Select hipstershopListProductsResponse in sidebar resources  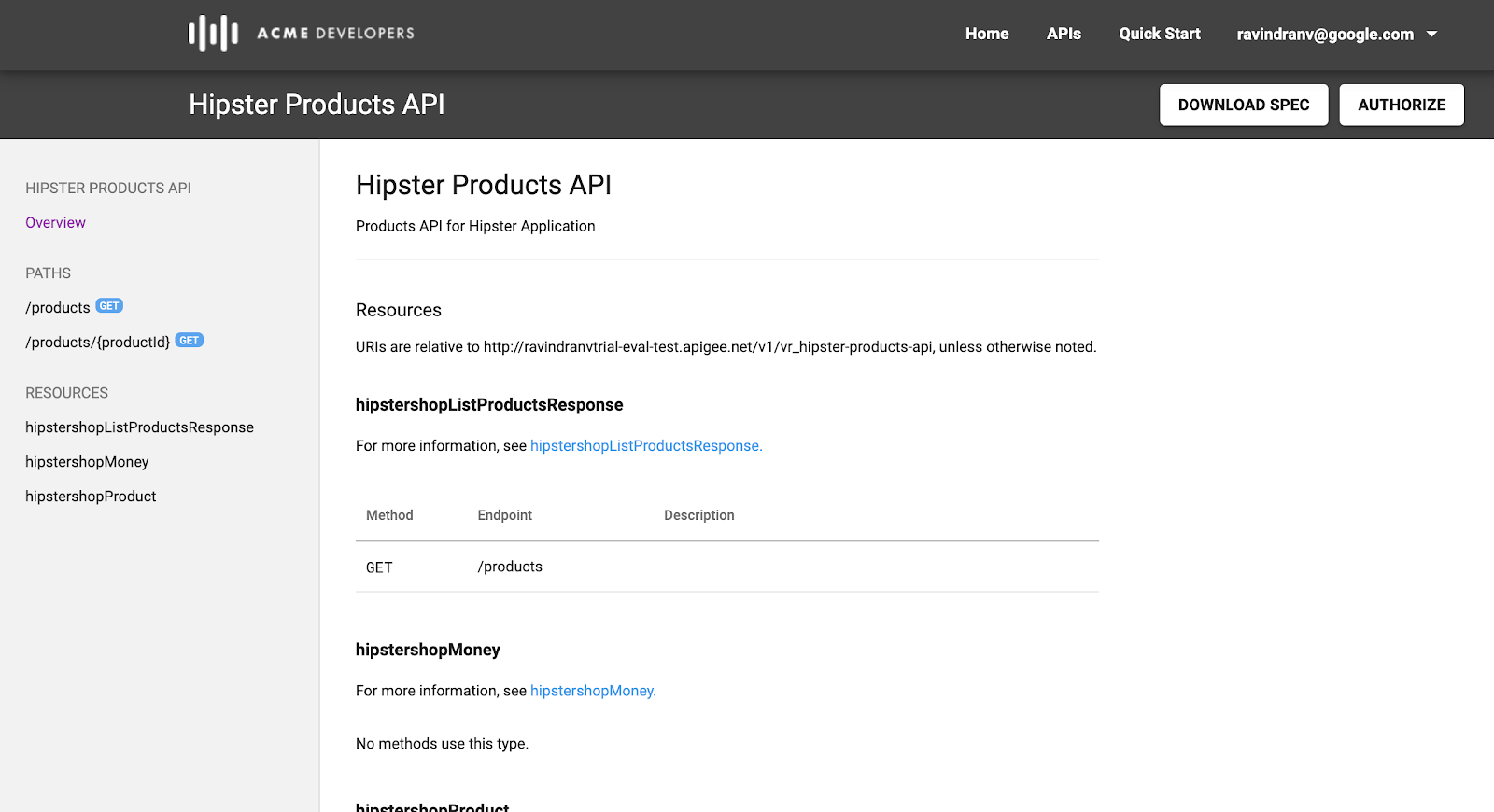tap(139, 427)
